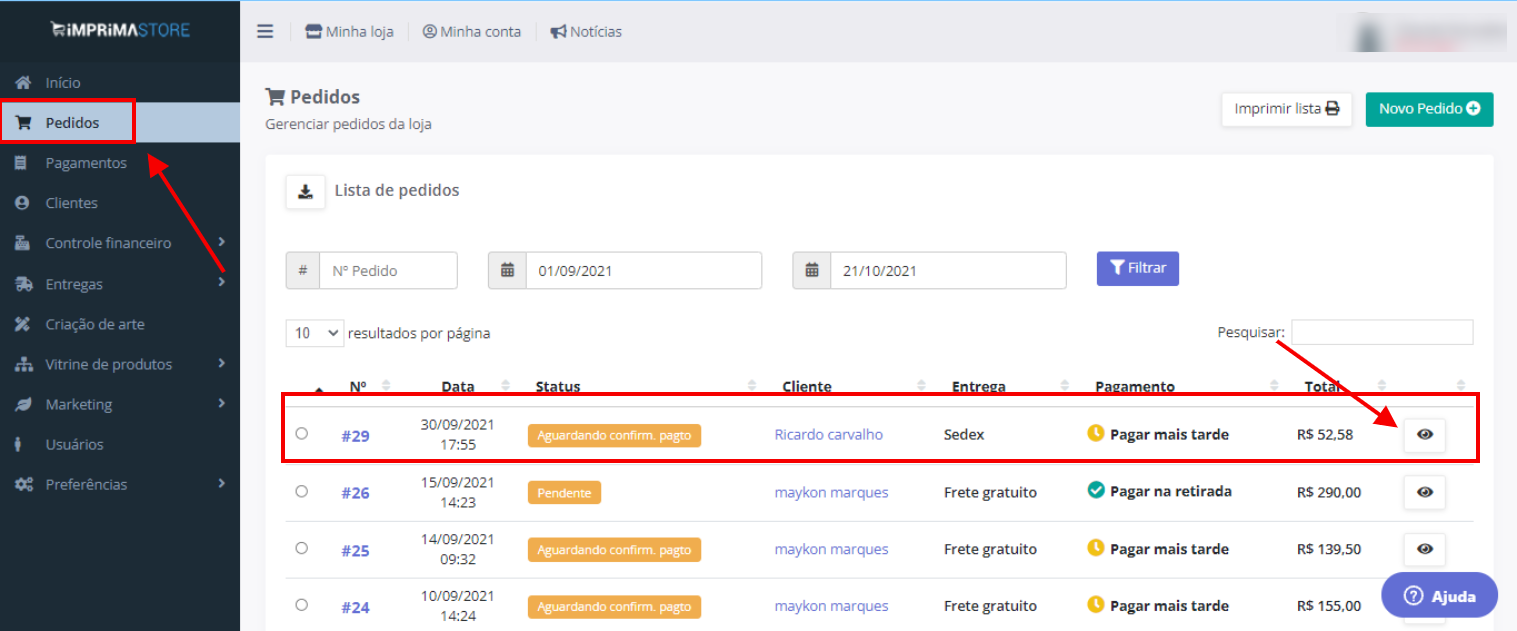Click the person icon beside Usuários
The image size is (1517, 631).
click(19, 444)
